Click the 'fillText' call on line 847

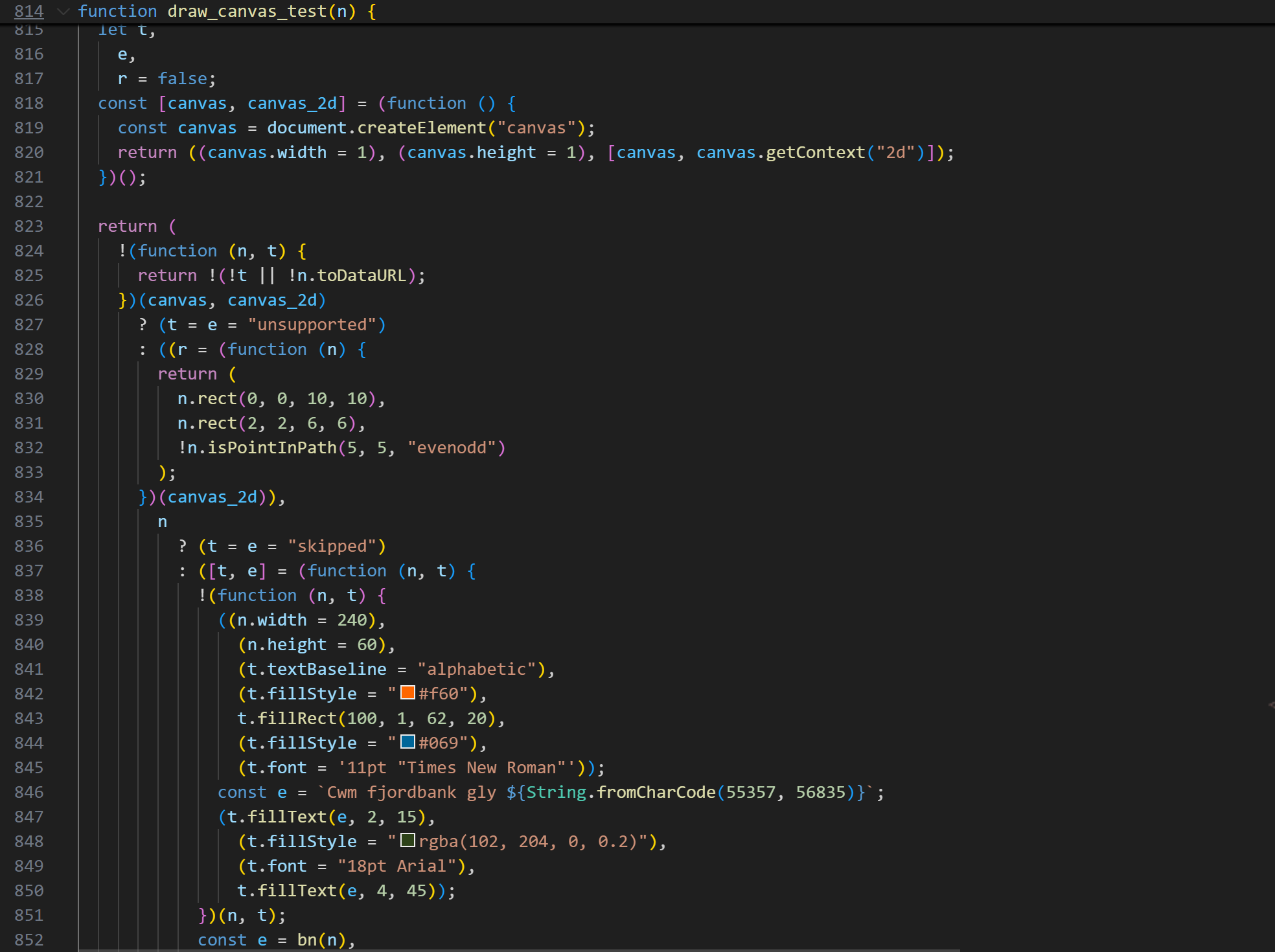(288, 817)
